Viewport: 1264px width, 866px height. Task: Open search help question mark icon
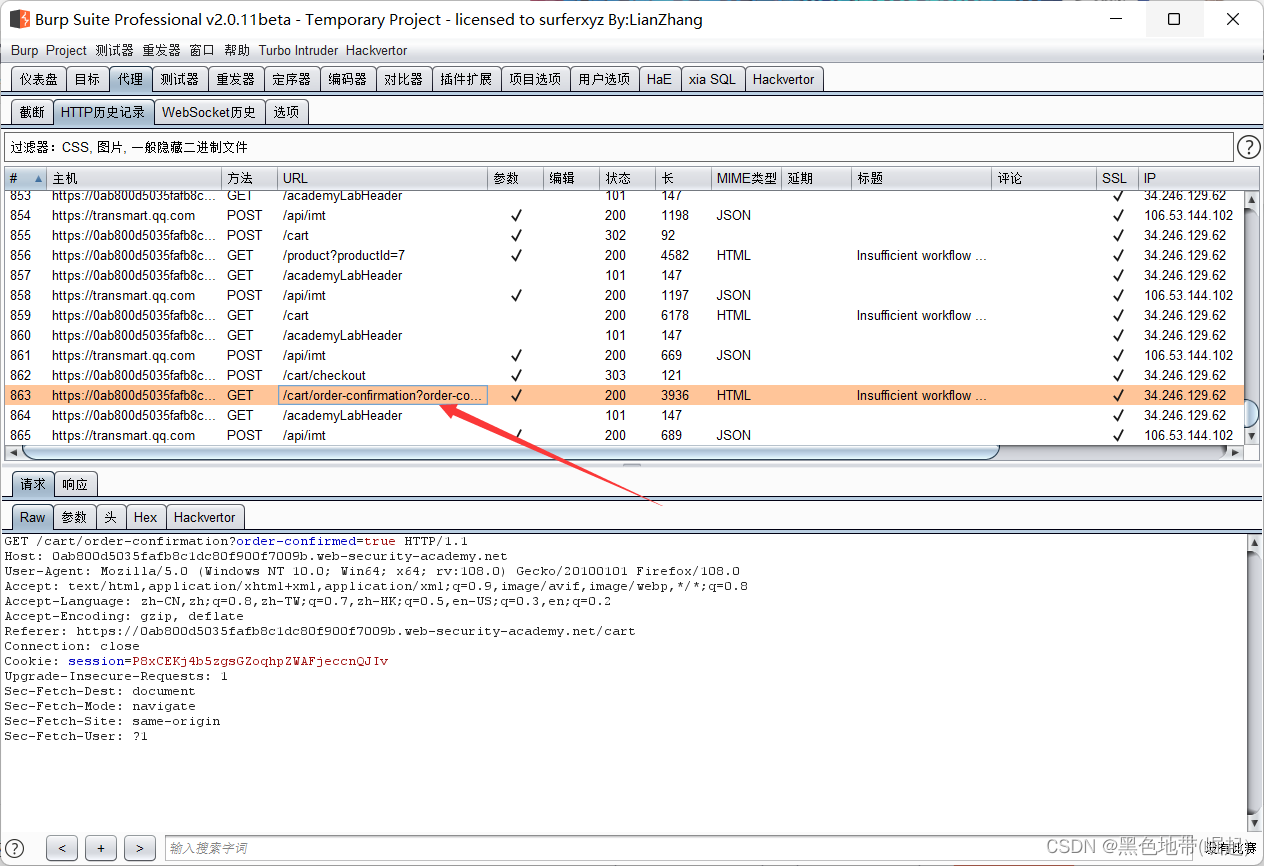[x=15, y=848]
